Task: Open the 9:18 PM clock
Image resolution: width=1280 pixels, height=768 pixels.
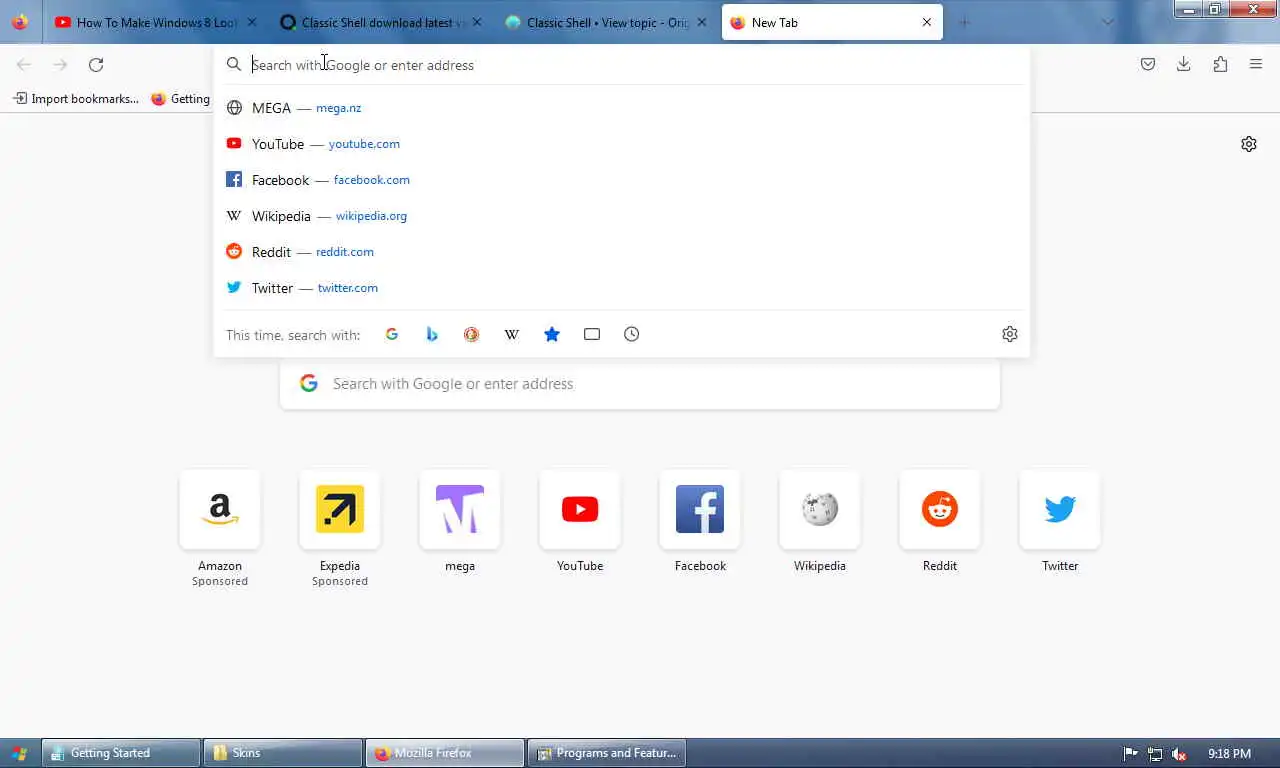Action: [1229, 754]
